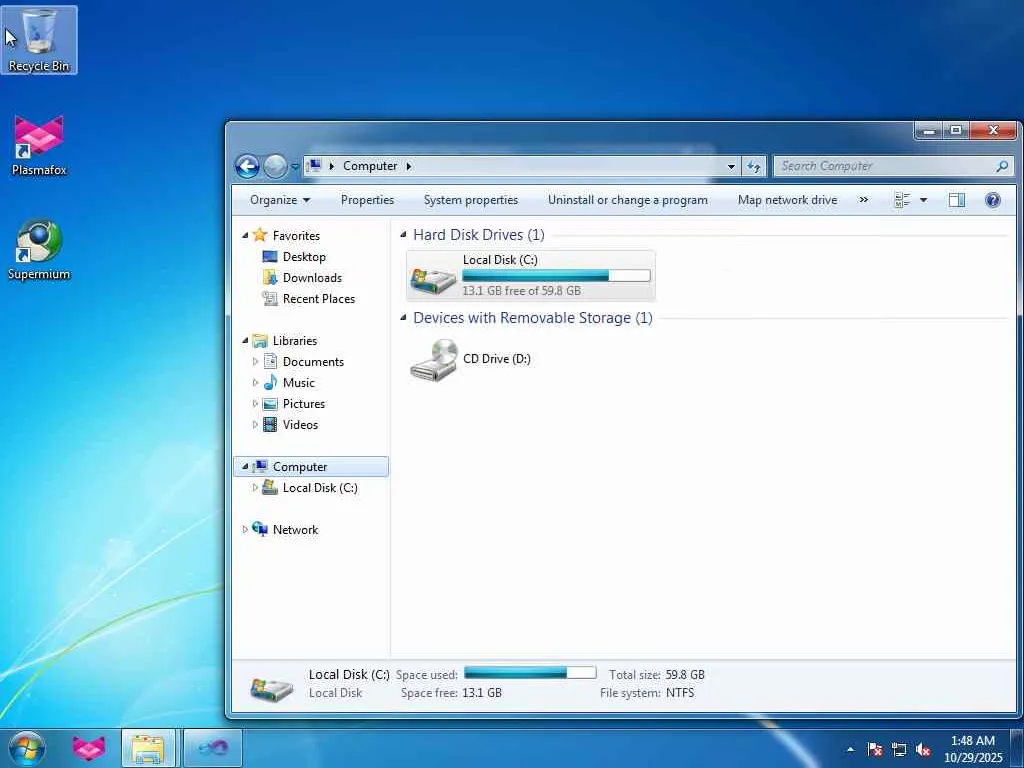1024x768 pixels.
Task: Show more toolbar commands chevron
Action: click(x=863, y=200)
